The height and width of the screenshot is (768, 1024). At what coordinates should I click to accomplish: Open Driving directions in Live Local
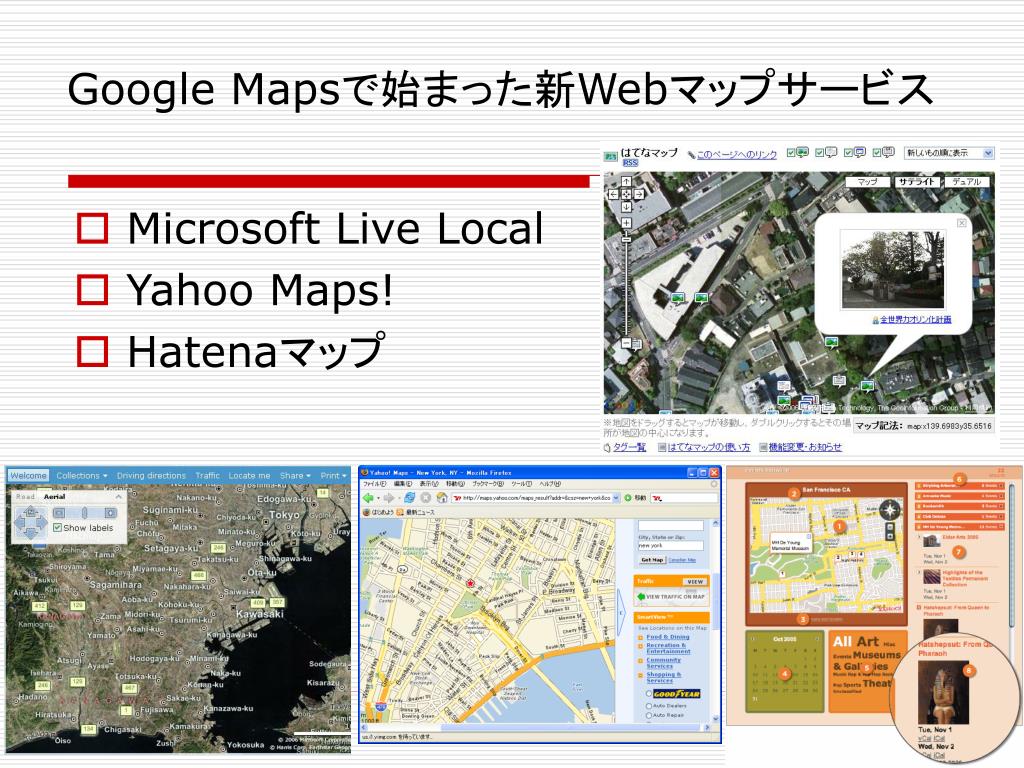151,475
